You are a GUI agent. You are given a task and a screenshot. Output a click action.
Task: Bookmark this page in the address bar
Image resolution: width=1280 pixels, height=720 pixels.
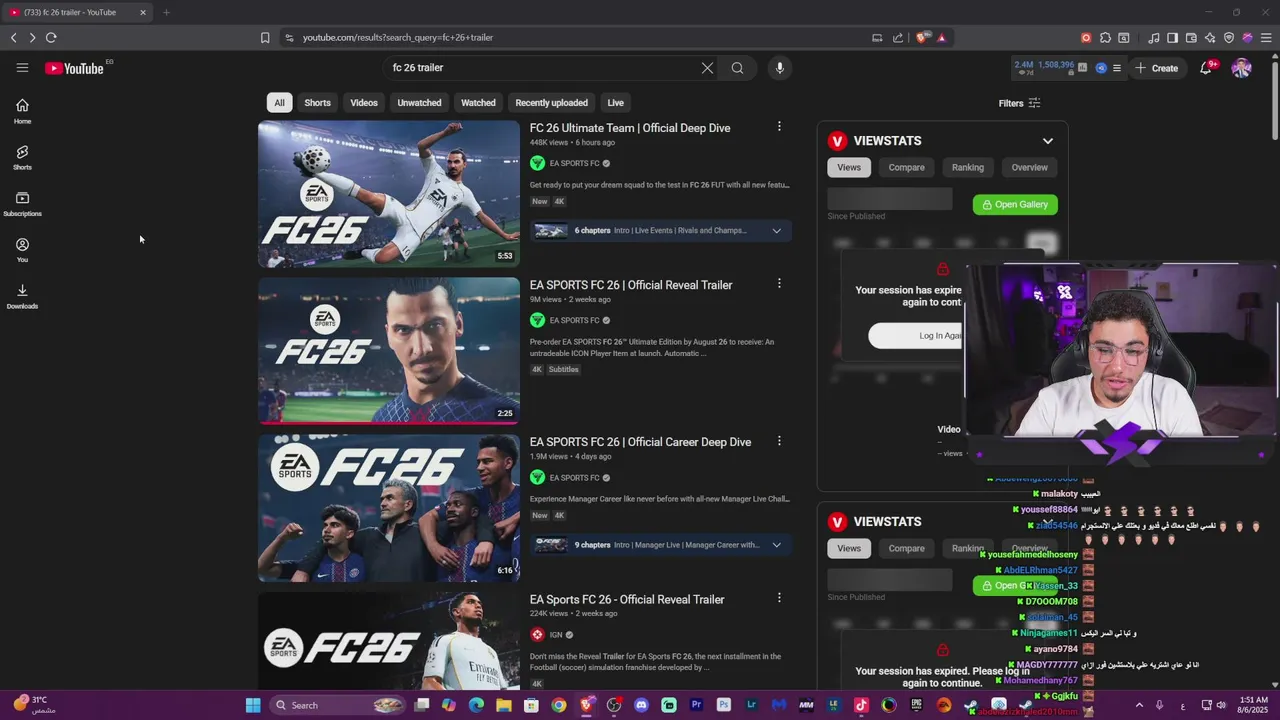coord(265,37)
